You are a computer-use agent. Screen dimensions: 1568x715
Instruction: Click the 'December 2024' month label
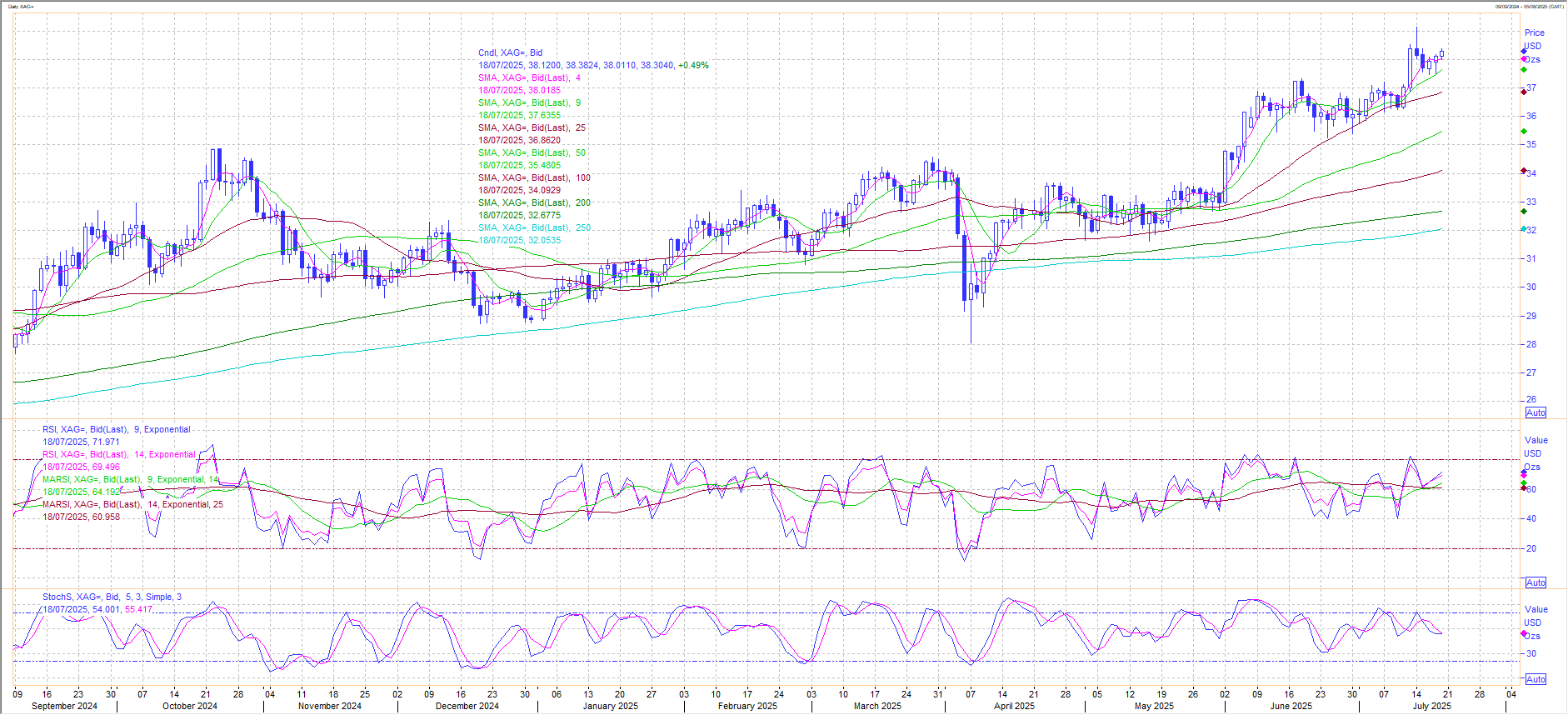click(x=467, y=706)
